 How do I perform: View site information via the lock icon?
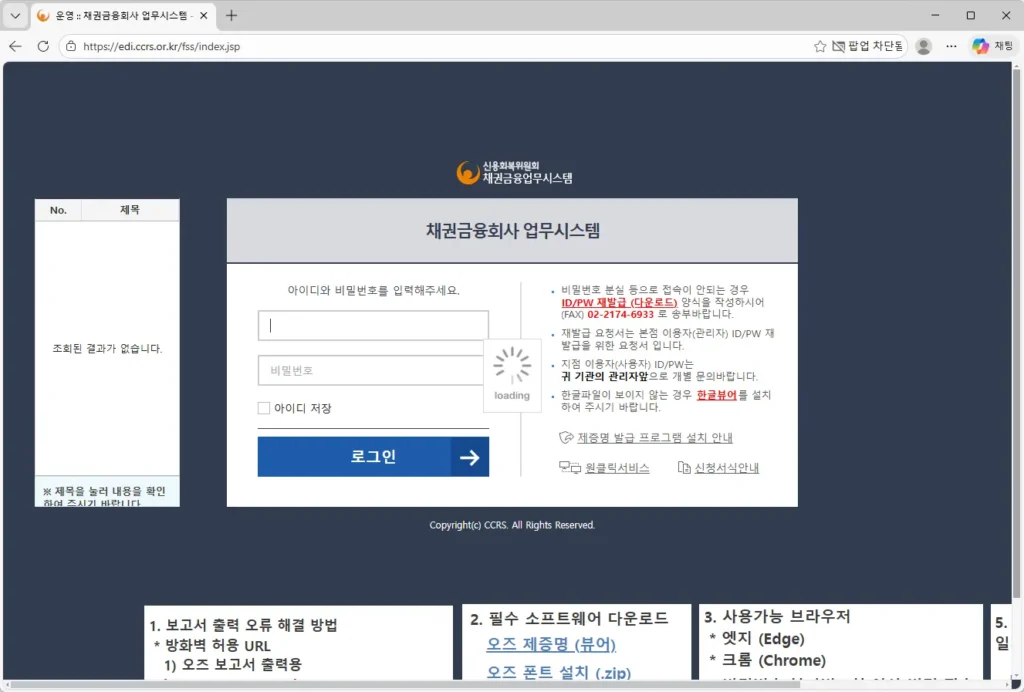(x=70, y=46)
